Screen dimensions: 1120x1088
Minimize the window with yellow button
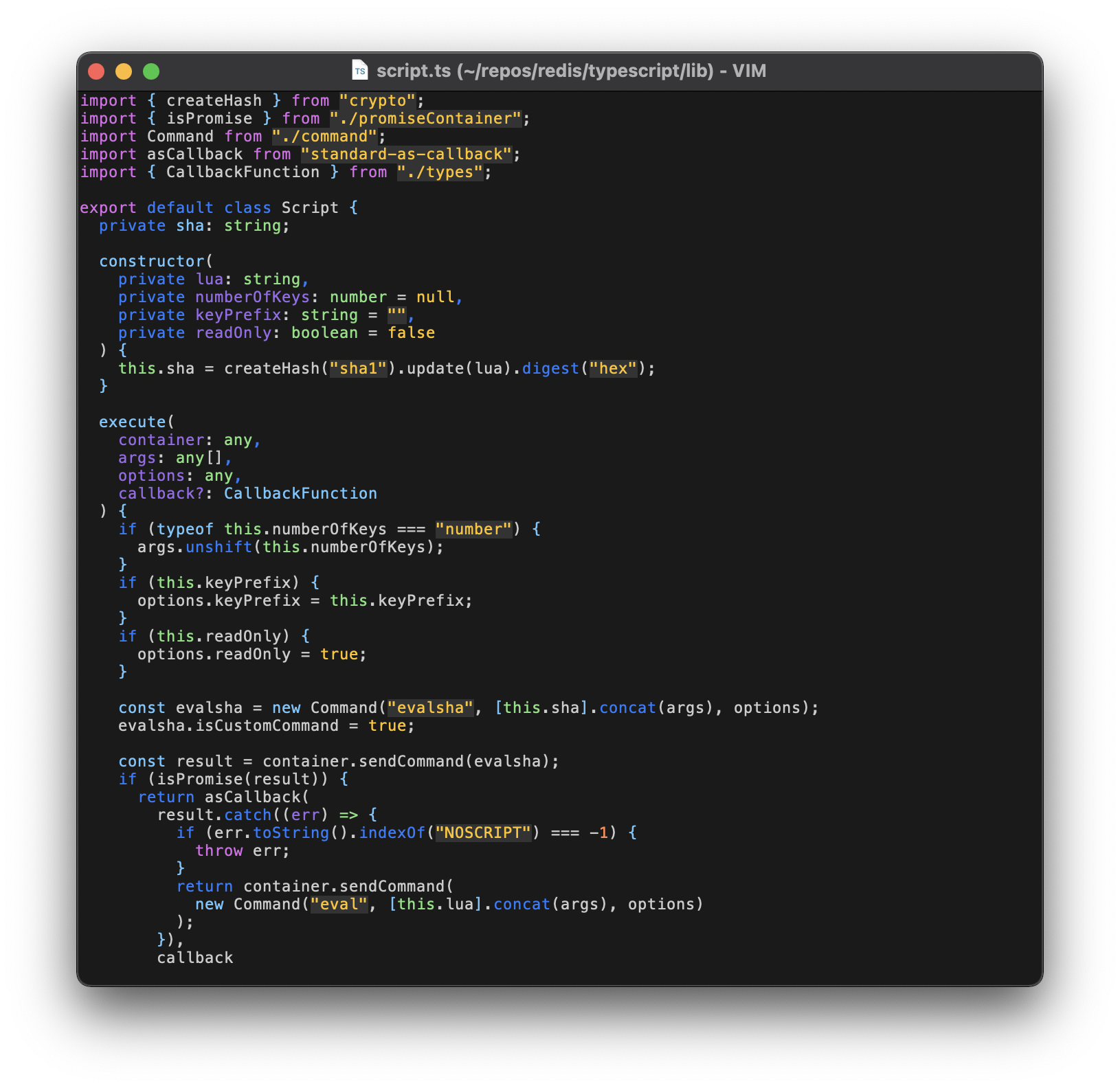[124, 71]
